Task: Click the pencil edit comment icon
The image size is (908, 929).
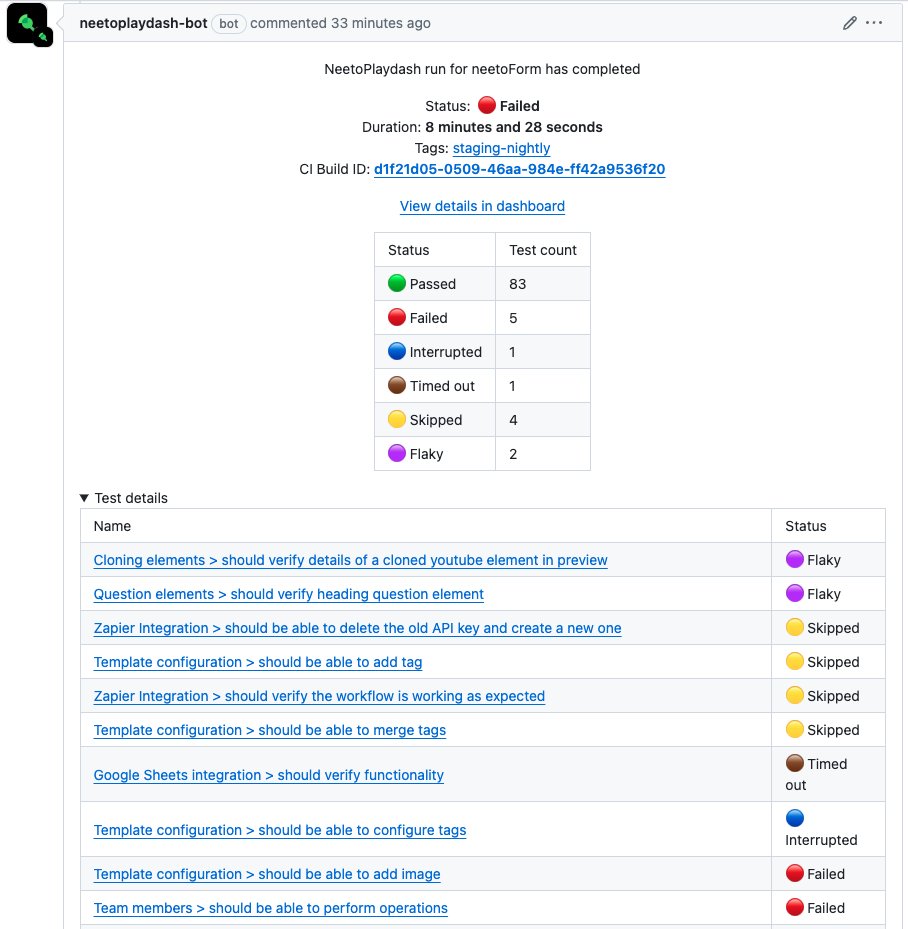Action: (x=849, y=23)
